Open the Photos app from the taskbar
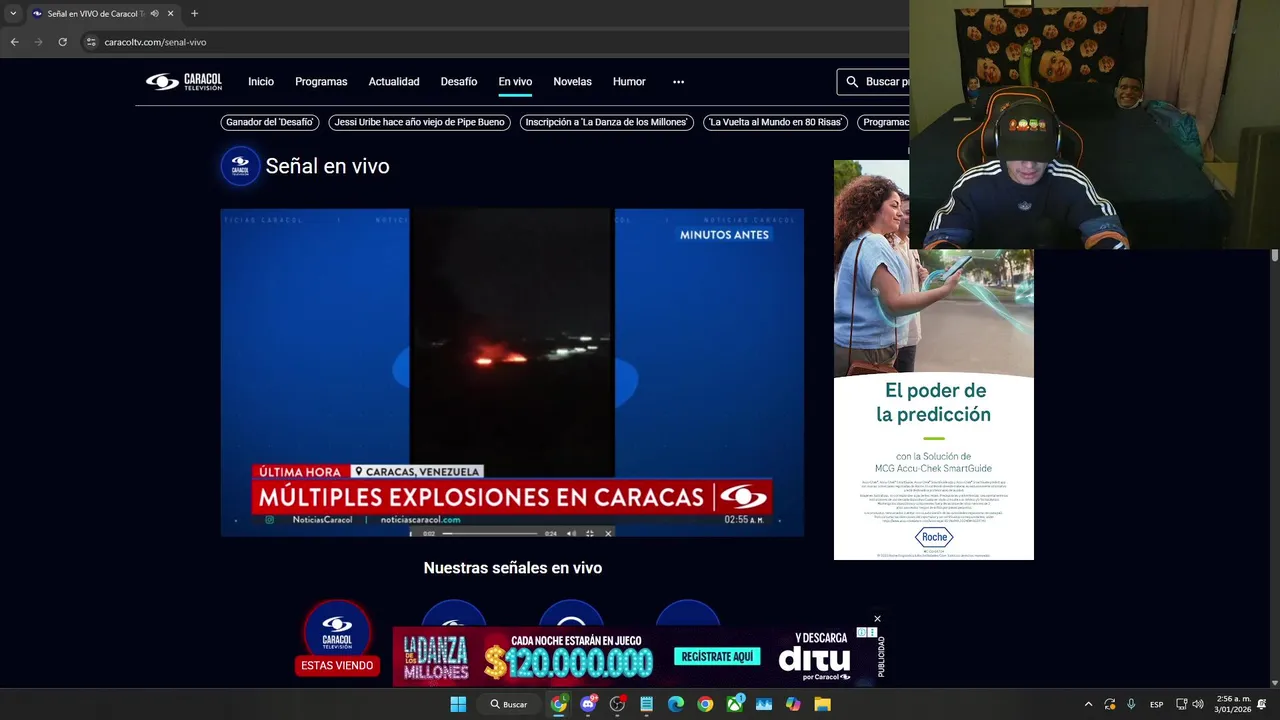Image resolution: width=1280 pixels, height=720 pixels. coord(764,704)
